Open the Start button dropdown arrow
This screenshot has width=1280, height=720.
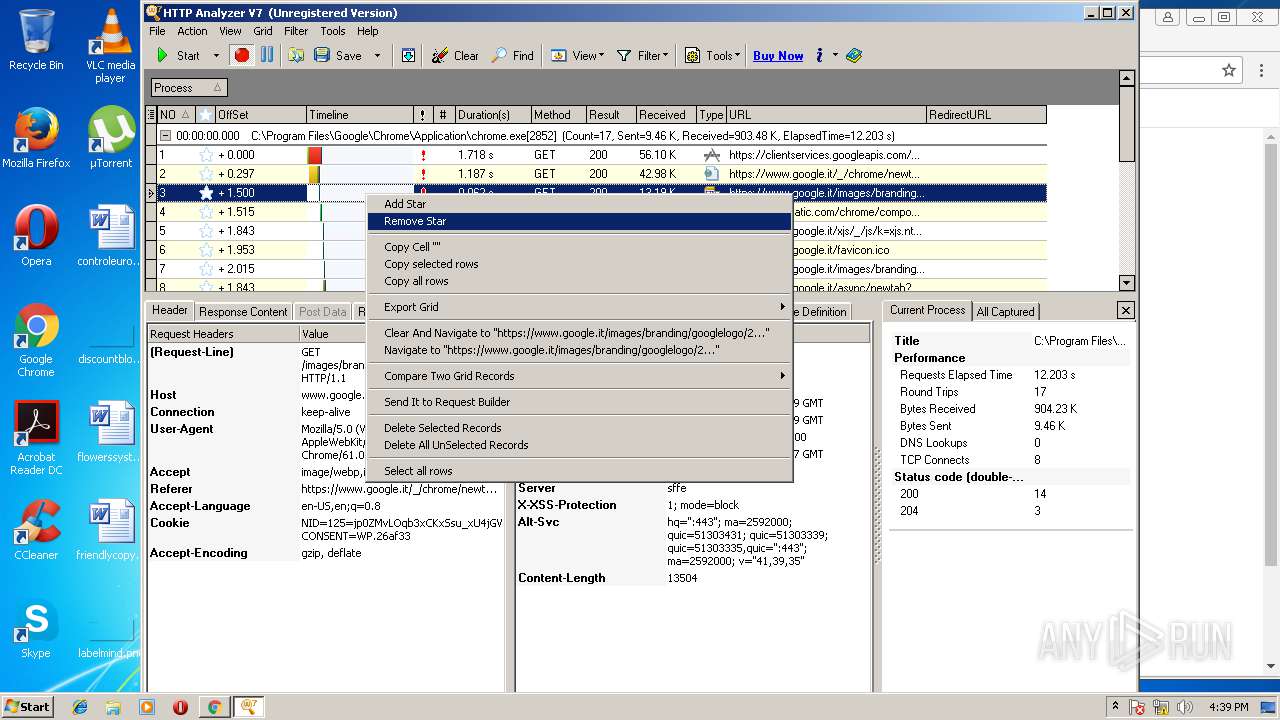tap(216, 56)
